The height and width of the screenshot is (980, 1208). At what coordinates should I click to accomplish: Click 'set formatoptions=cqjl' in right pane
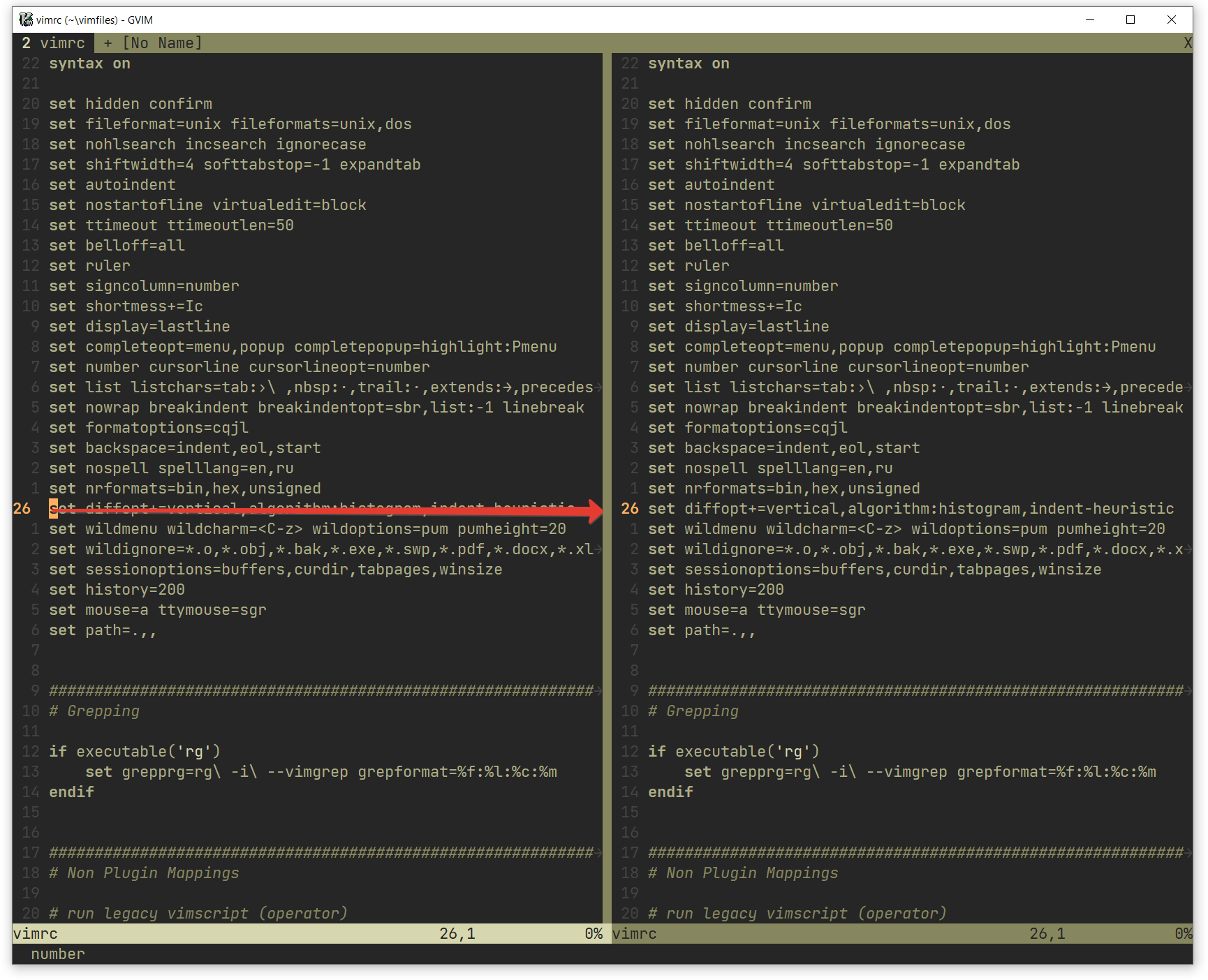748,428
